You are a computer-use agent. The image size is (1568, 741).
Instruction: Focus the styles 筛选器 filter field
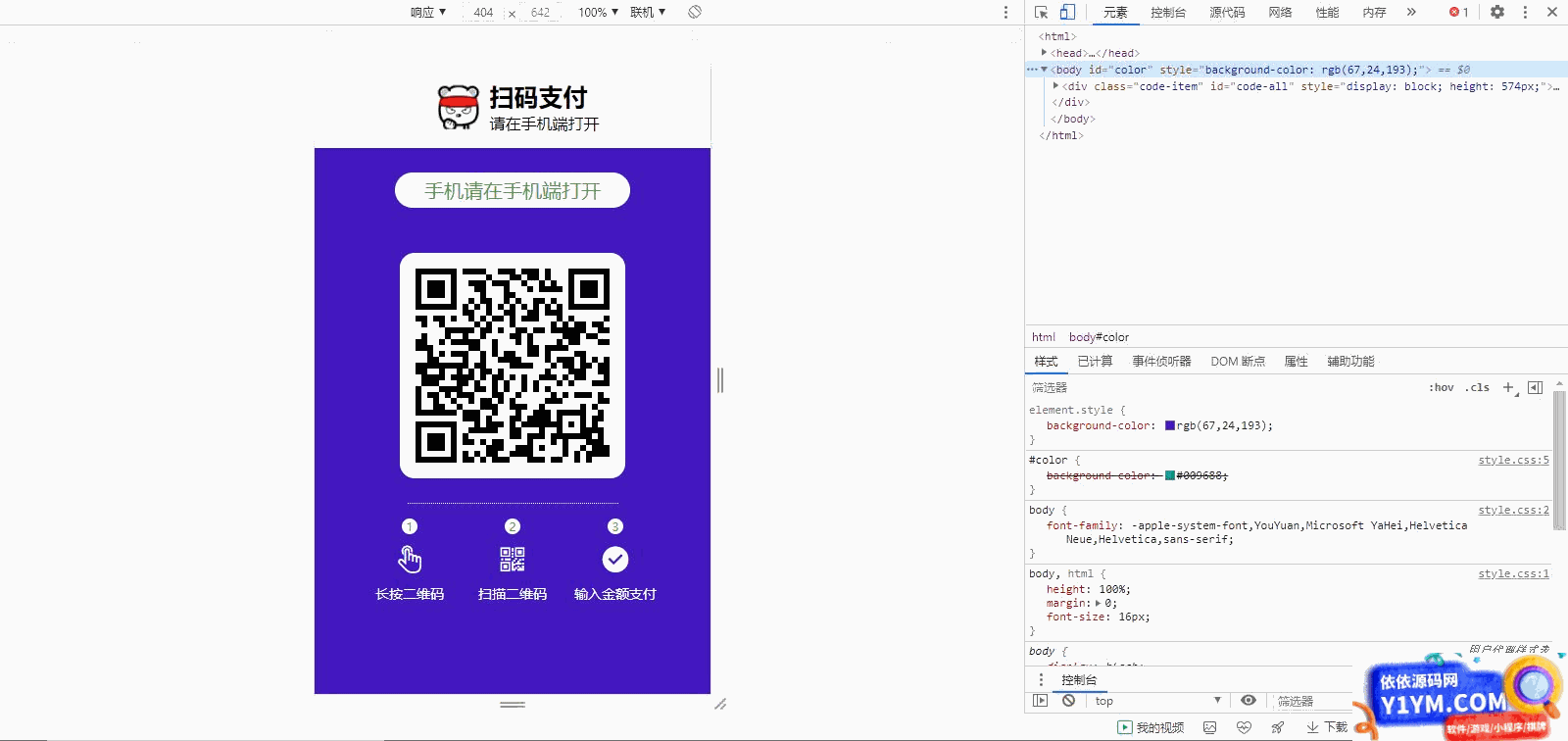1223,387
